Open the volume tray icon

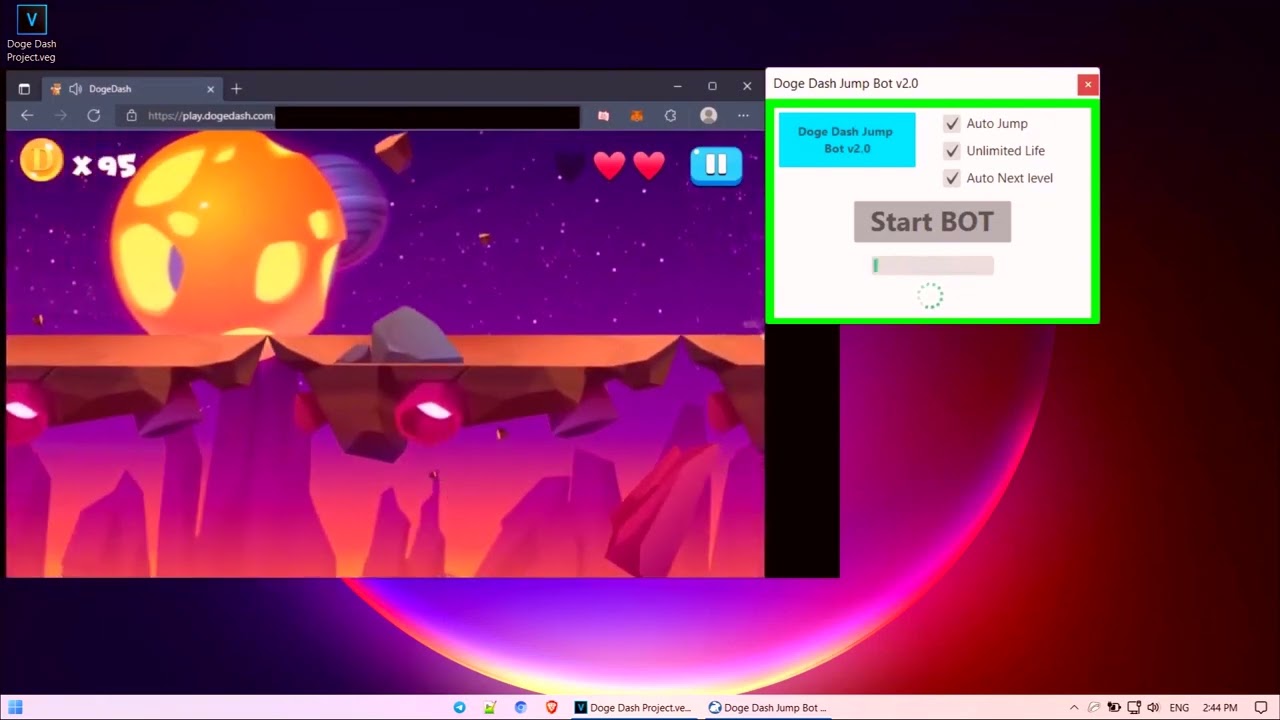click(x=1153, y=707)
